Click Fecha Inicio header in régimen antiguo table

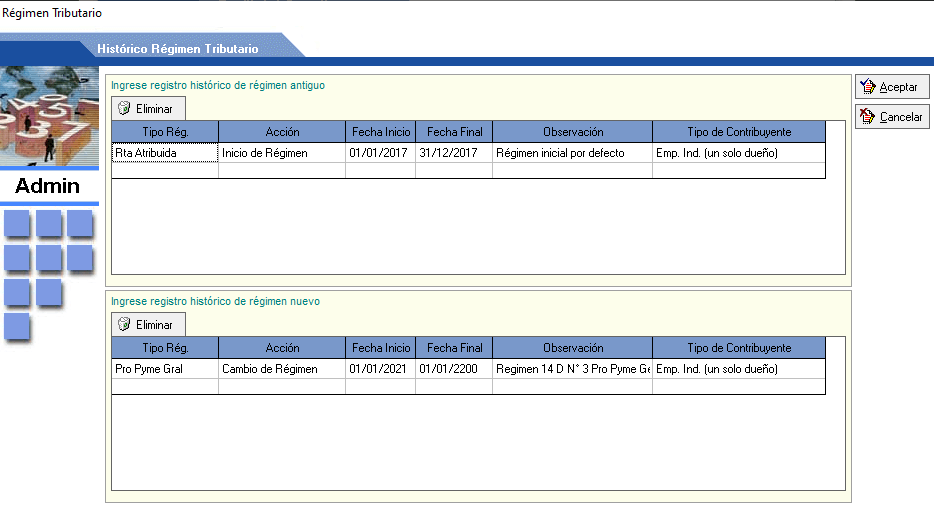381,132
